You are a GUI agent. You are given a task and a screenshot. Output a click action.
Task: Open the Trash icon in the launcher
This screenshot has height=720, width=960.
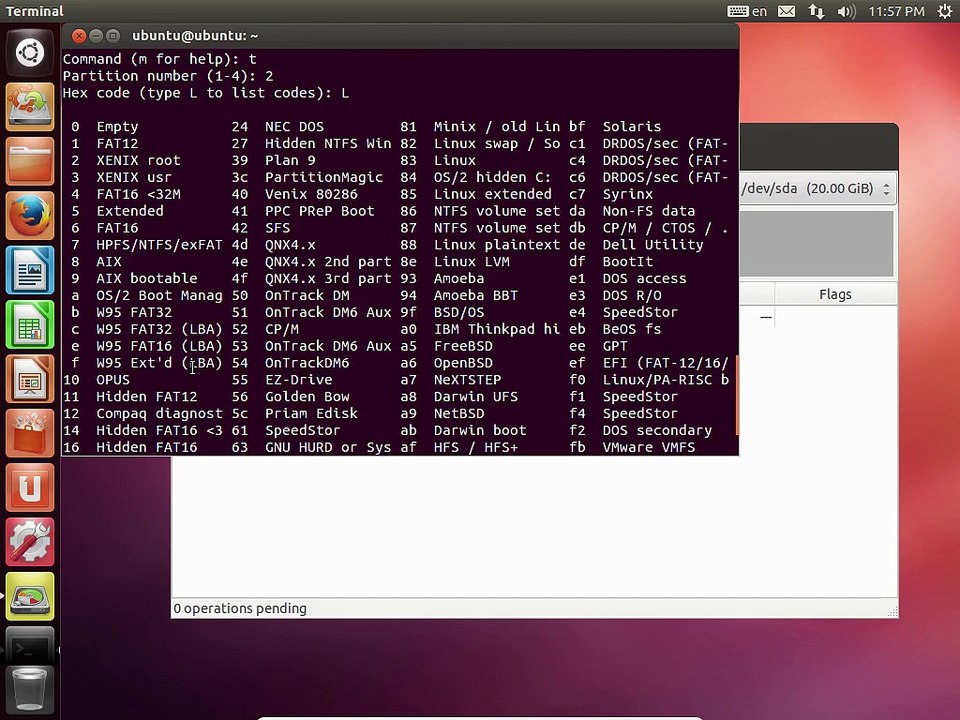pyautogui.click(x=30, y=691)
